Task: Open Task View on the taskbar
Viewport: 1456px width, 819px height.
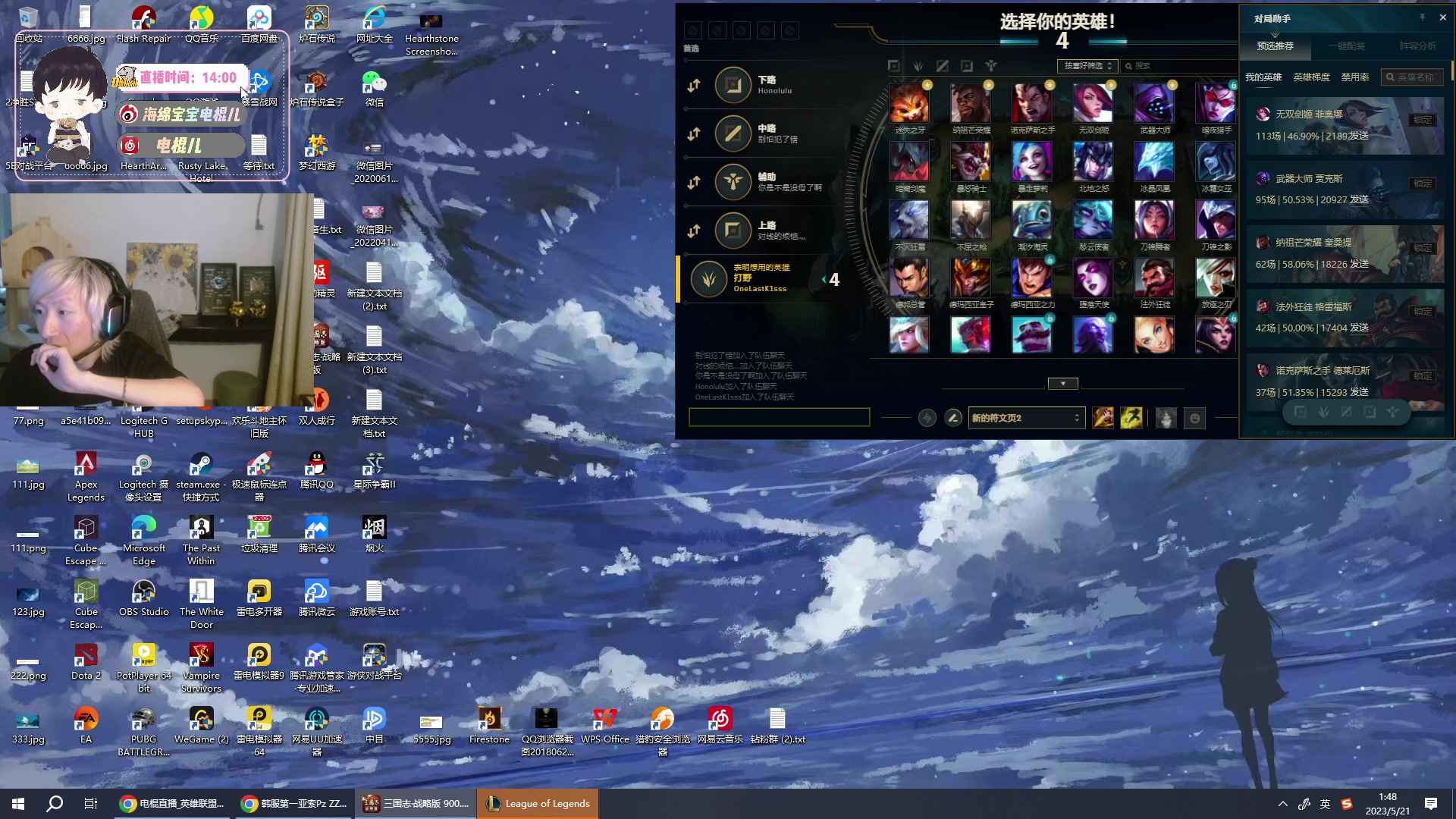Action: click(91, 804)
